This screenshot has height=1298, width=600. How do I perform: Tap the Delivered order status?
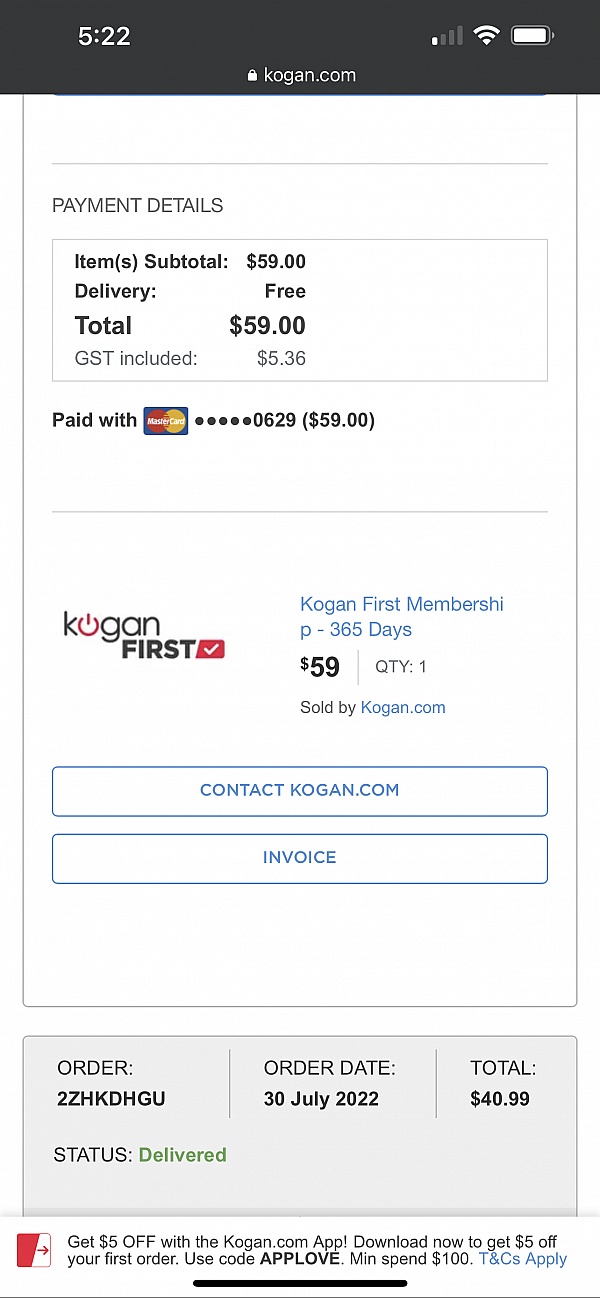(182, 1155)
